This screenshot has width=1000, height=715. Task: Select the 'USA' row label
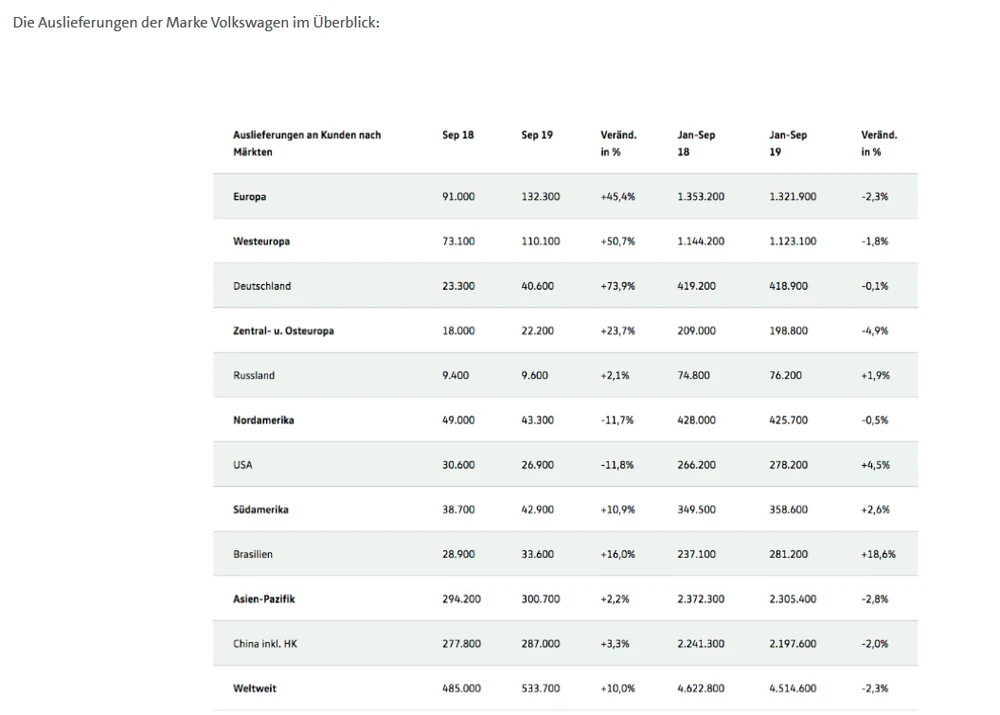pyautogui.click(x=243, y=465)
